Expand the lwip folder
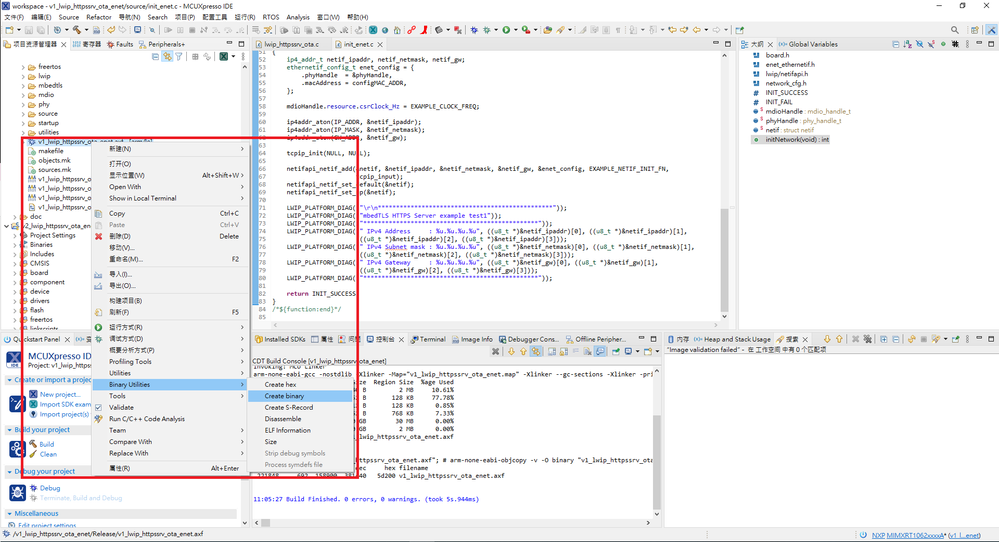The height and width of the screenshot is (542, 999). tap(23, 76)
